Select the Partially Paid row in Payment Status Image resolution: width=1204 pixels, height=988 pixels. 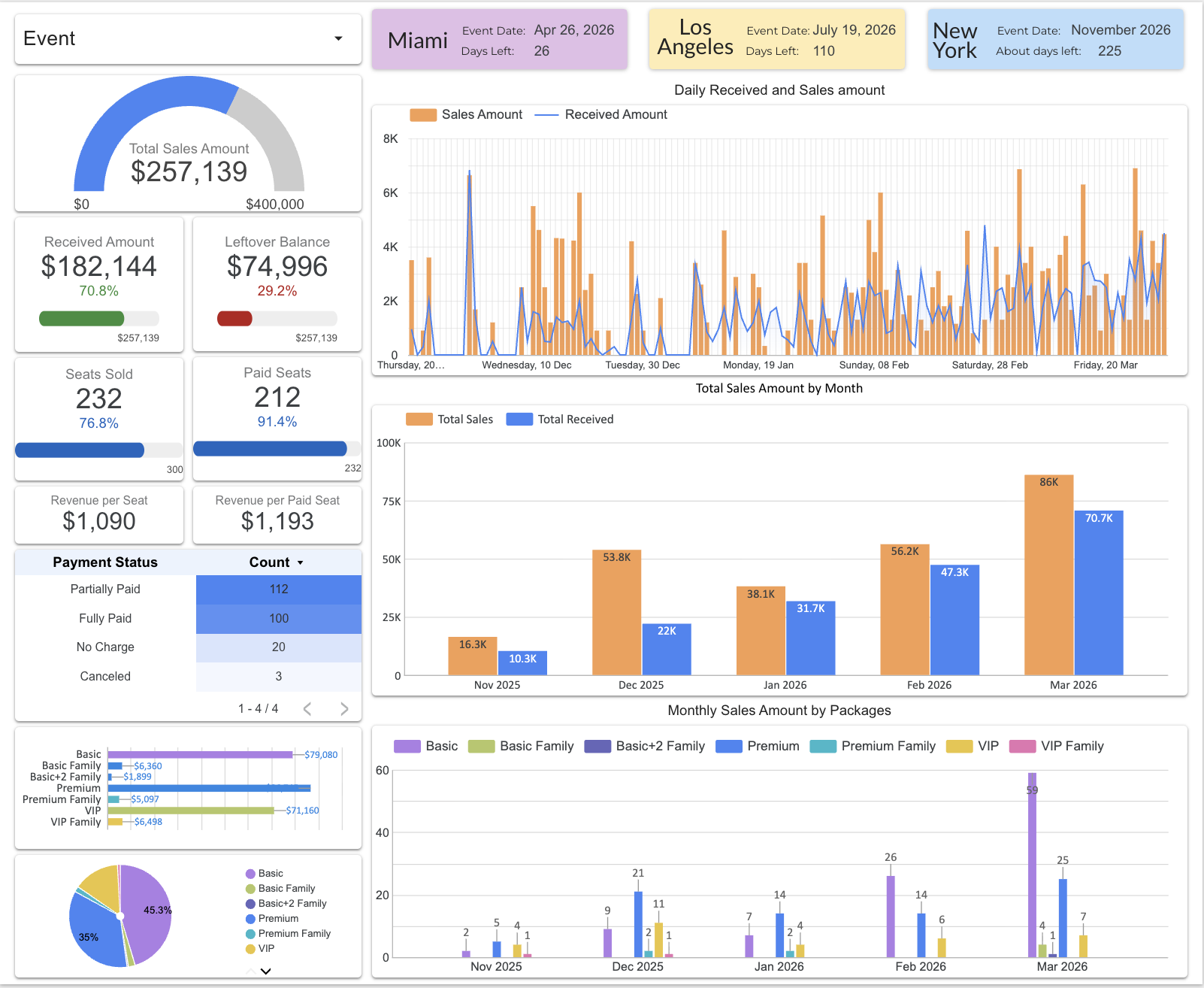(x=105, y=589)
